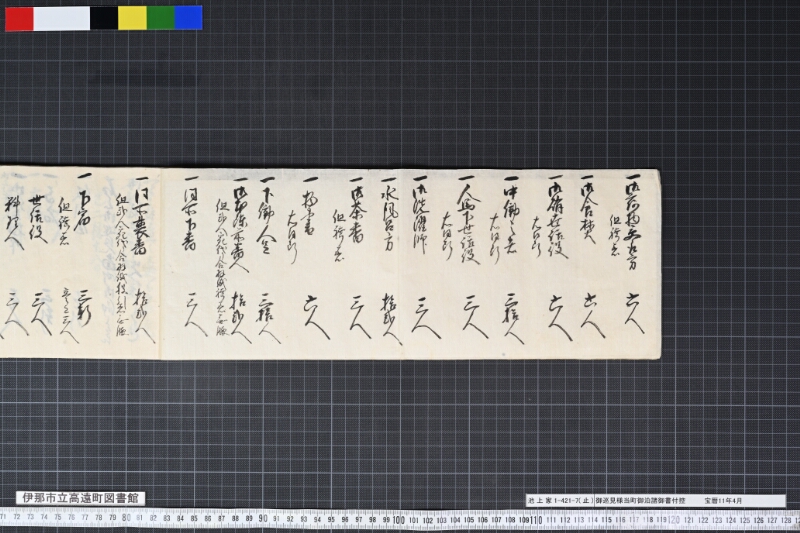Pick the blue color patch
This screenshot has height=533, width=800.
pos(188,18)
